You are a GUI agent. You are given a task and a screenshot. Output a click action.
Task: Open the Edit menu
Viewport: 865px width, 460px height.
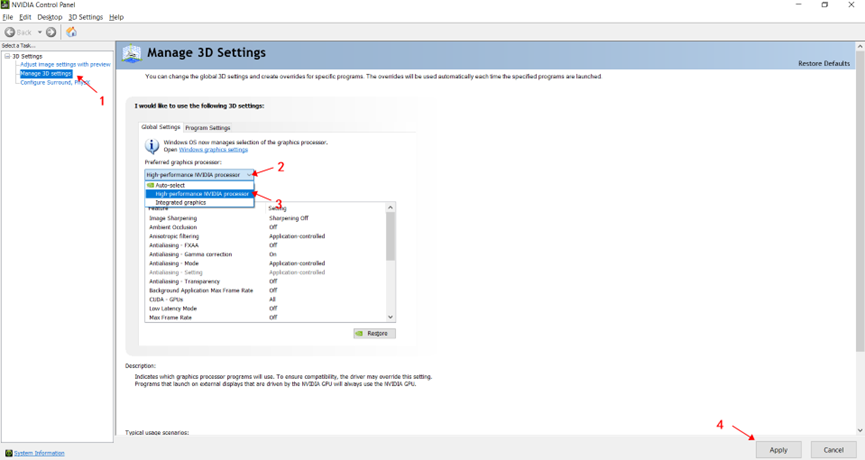[x=25, y=17]
